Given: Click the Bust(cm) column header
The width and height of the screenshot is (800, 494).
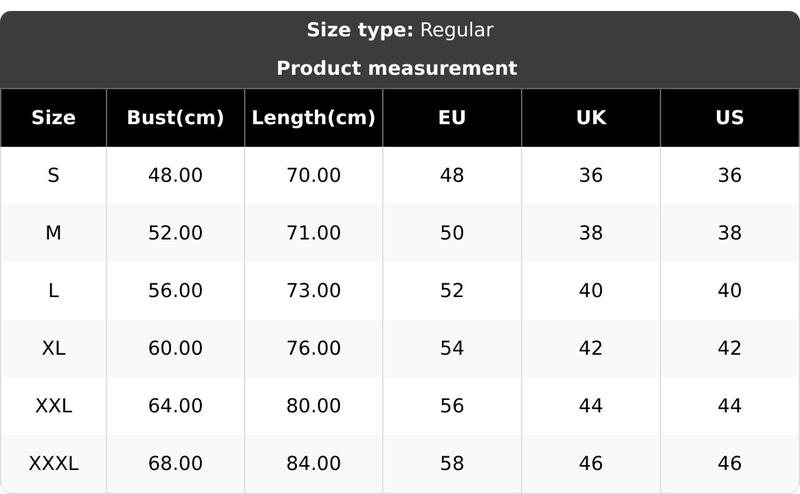Looking at the screenshot, I should point(175,117).
